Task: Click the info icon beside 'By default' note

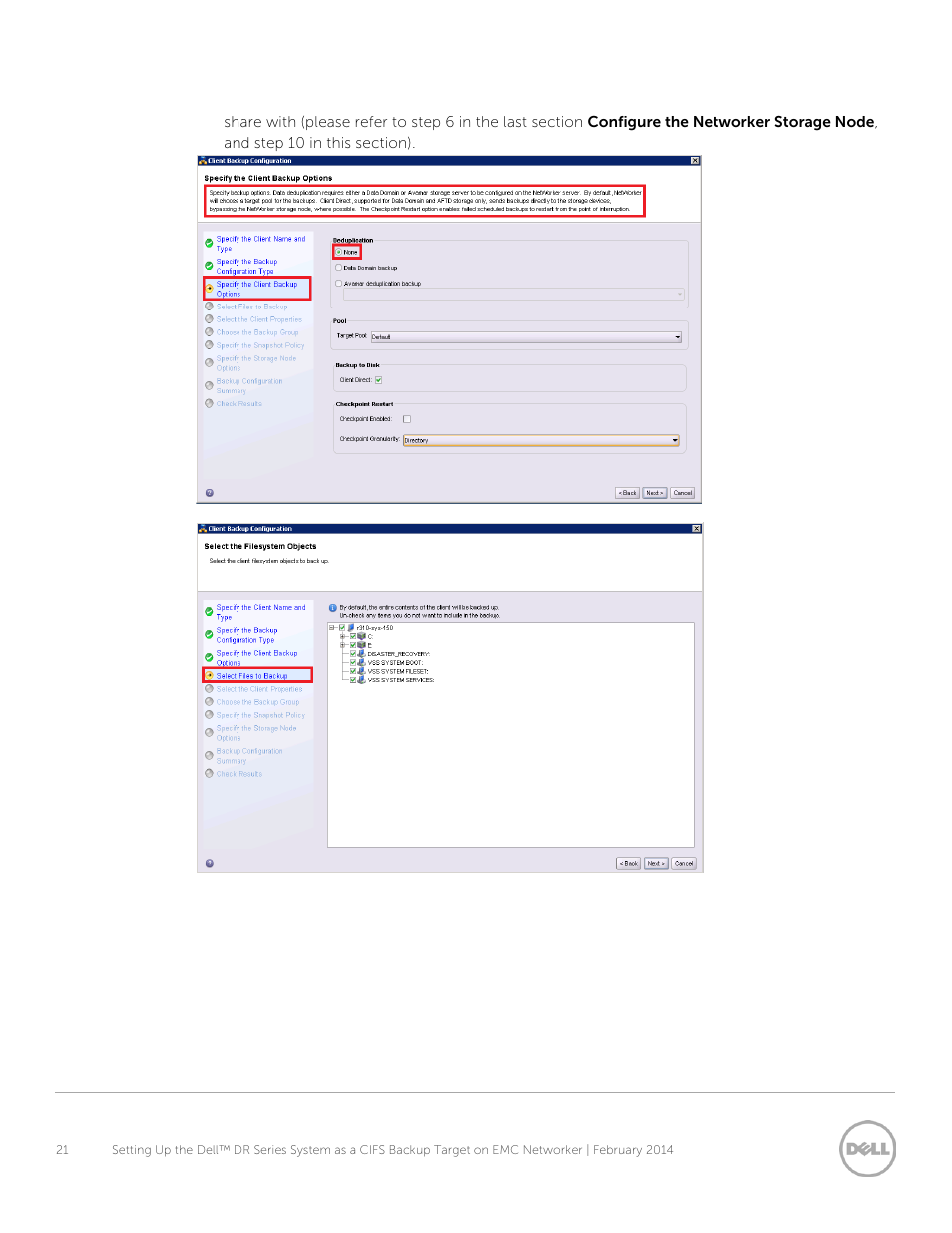Action: [333, 608]
